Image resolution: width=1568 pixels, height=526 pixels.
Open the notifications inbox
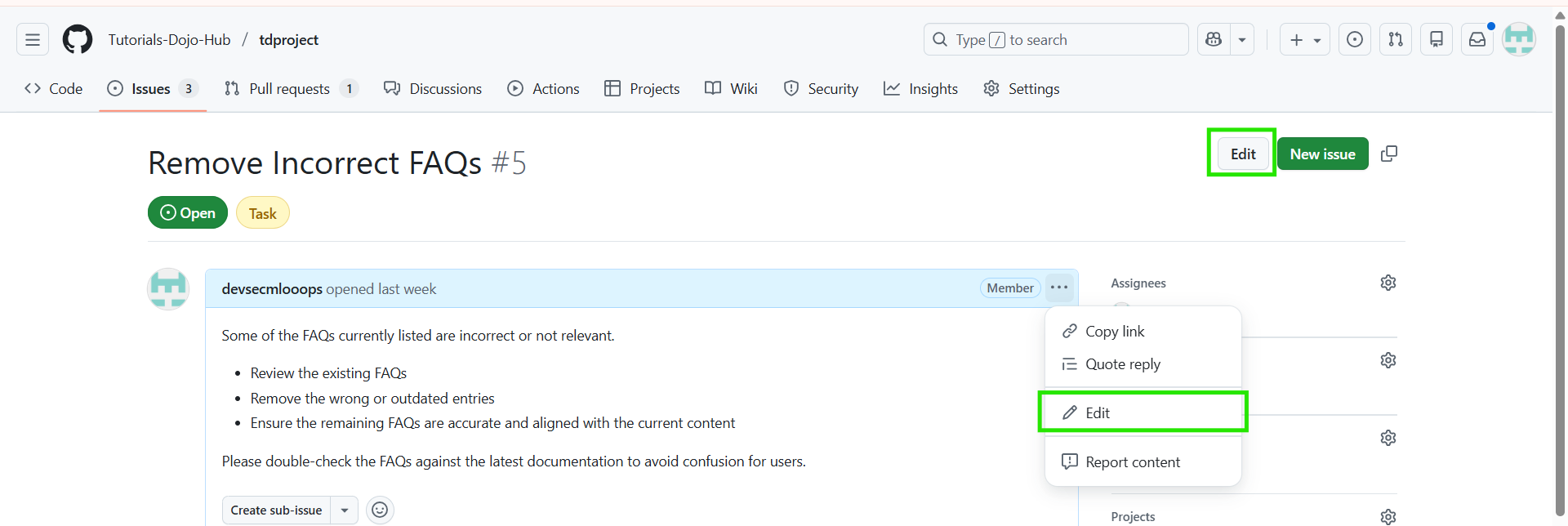(1477, 39)
